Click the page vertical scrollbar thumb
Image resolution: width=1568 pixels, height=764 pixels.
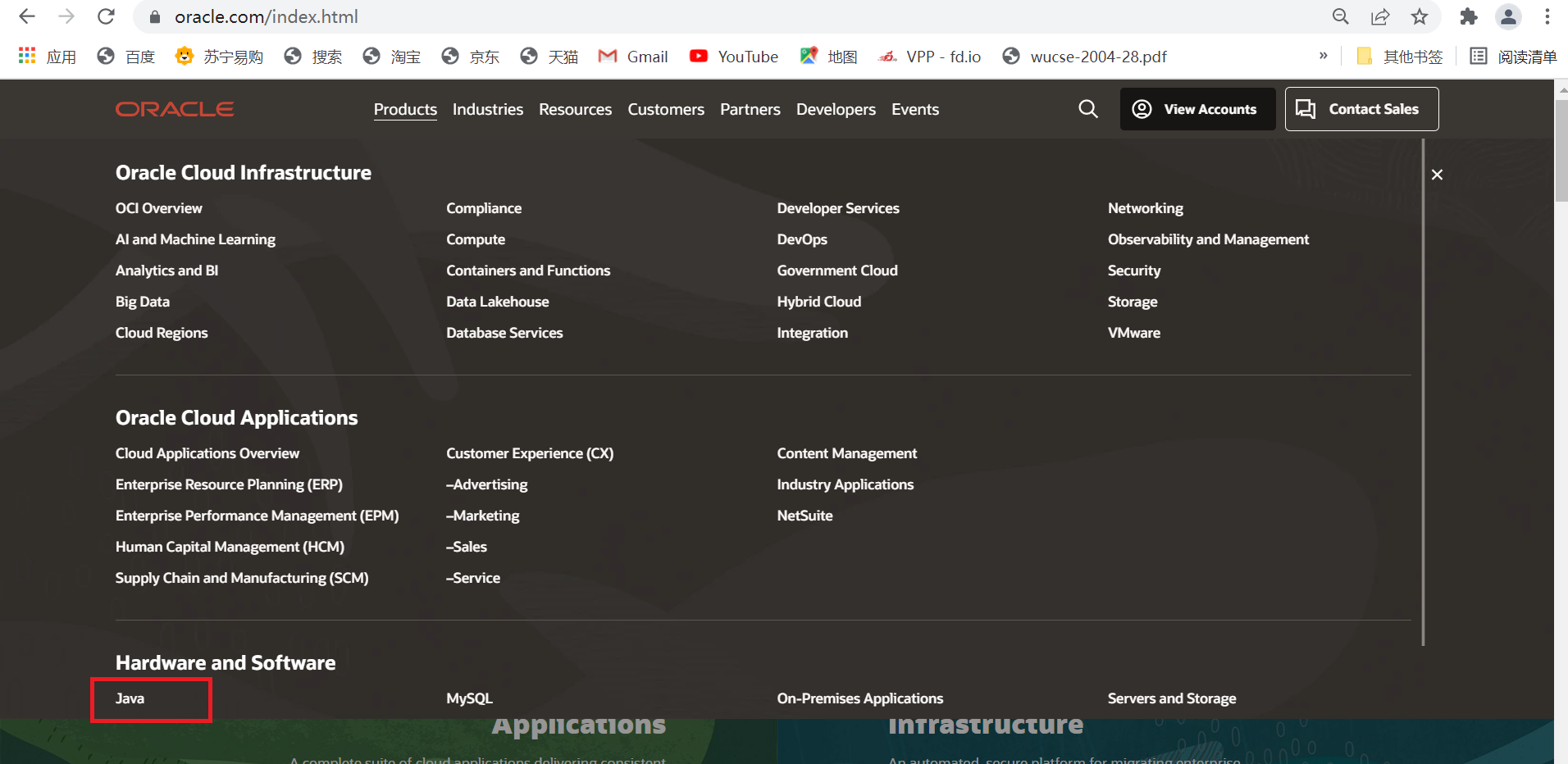[x=1561, y=151]
